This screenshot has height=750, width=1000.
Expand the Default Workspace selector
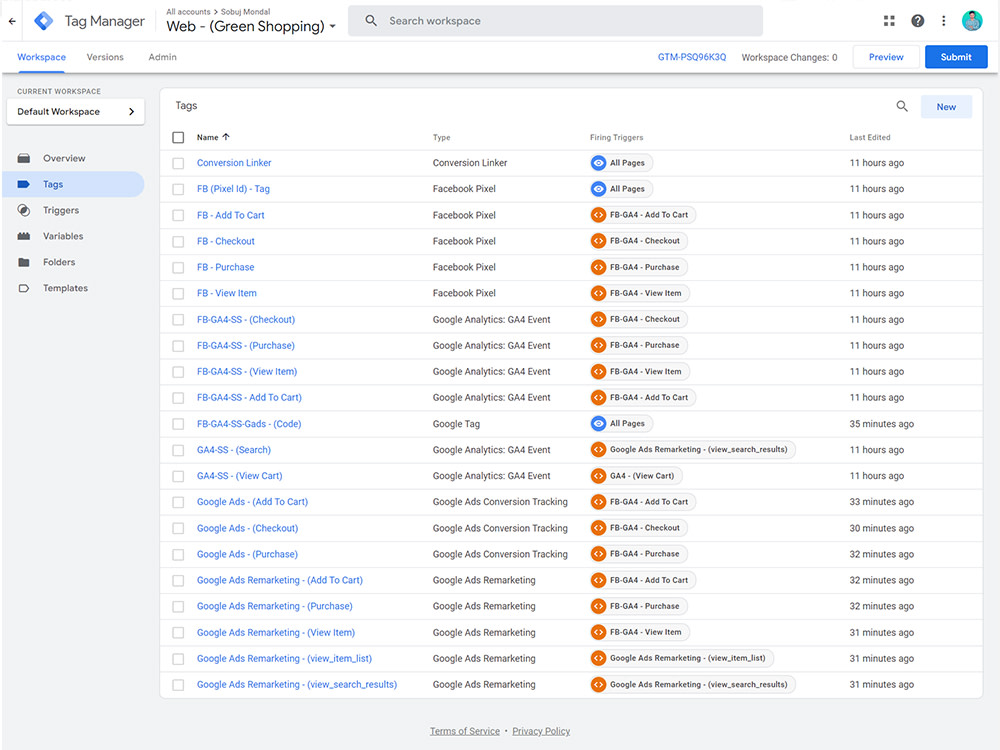[x=75, y=112]
